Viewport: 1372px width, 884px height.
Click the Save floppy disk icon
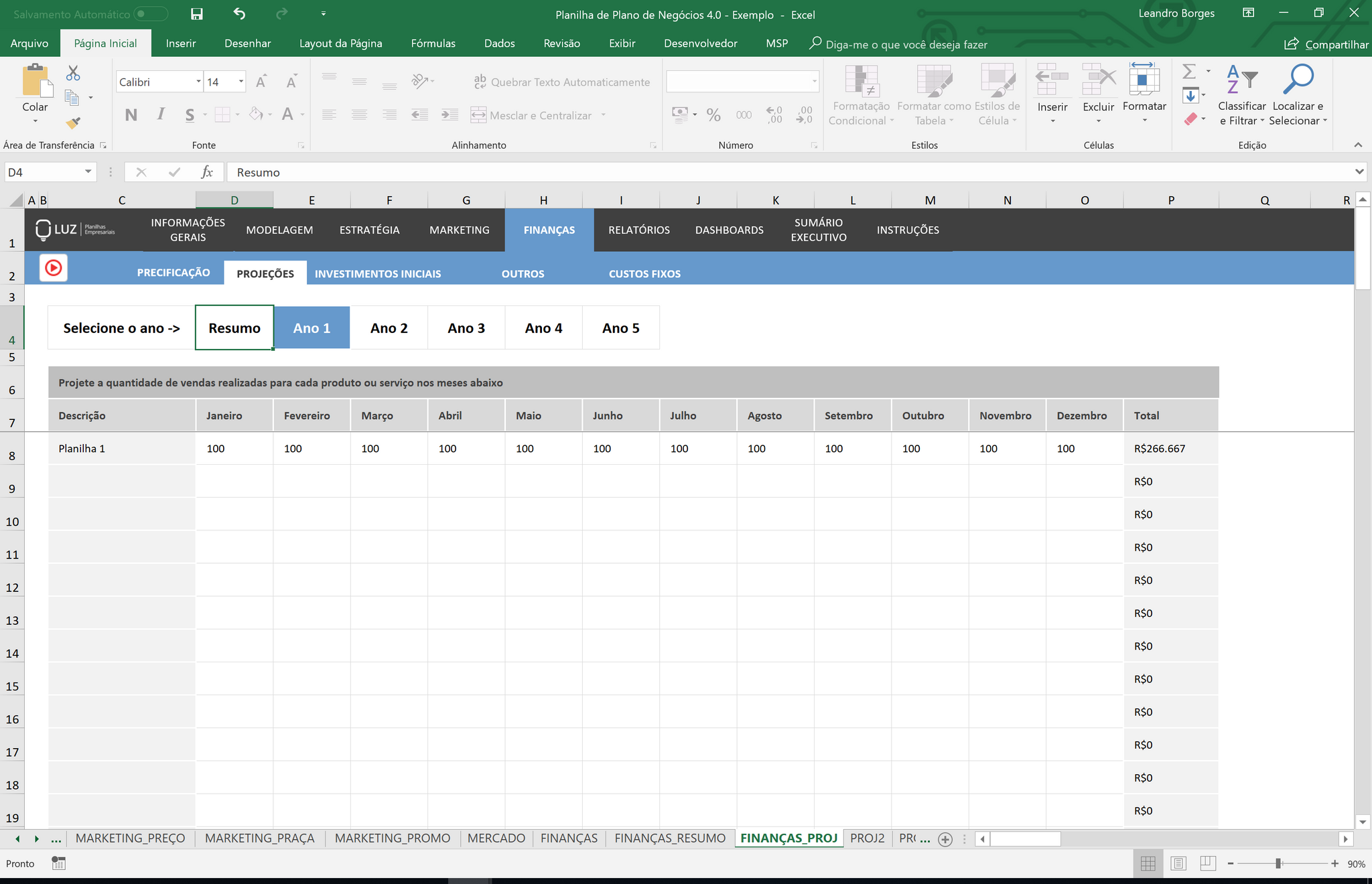[x=196, y=14]
